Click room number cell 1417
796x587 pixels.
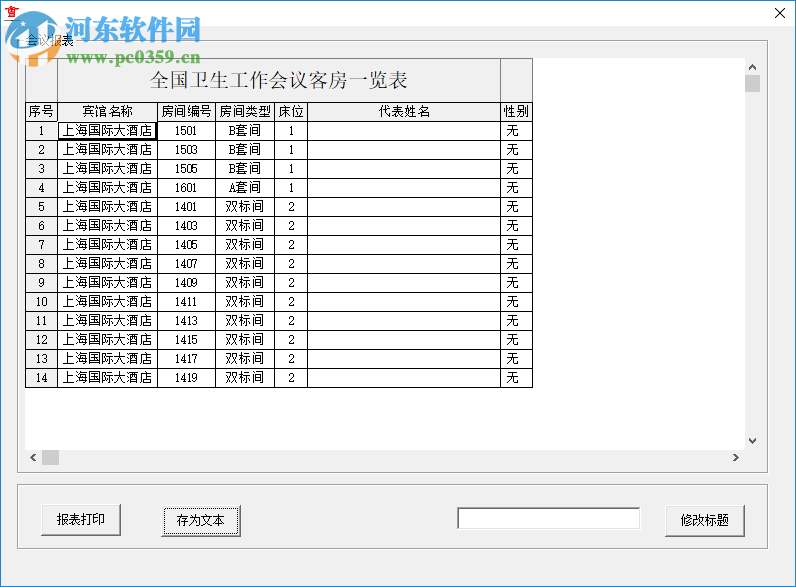pos(186,359)
